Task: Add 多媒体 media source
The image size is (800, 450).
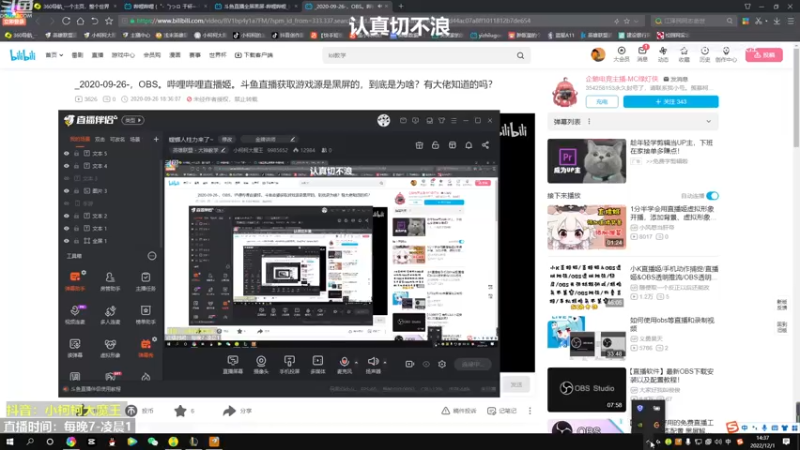Action: click(x=317, y=364)
